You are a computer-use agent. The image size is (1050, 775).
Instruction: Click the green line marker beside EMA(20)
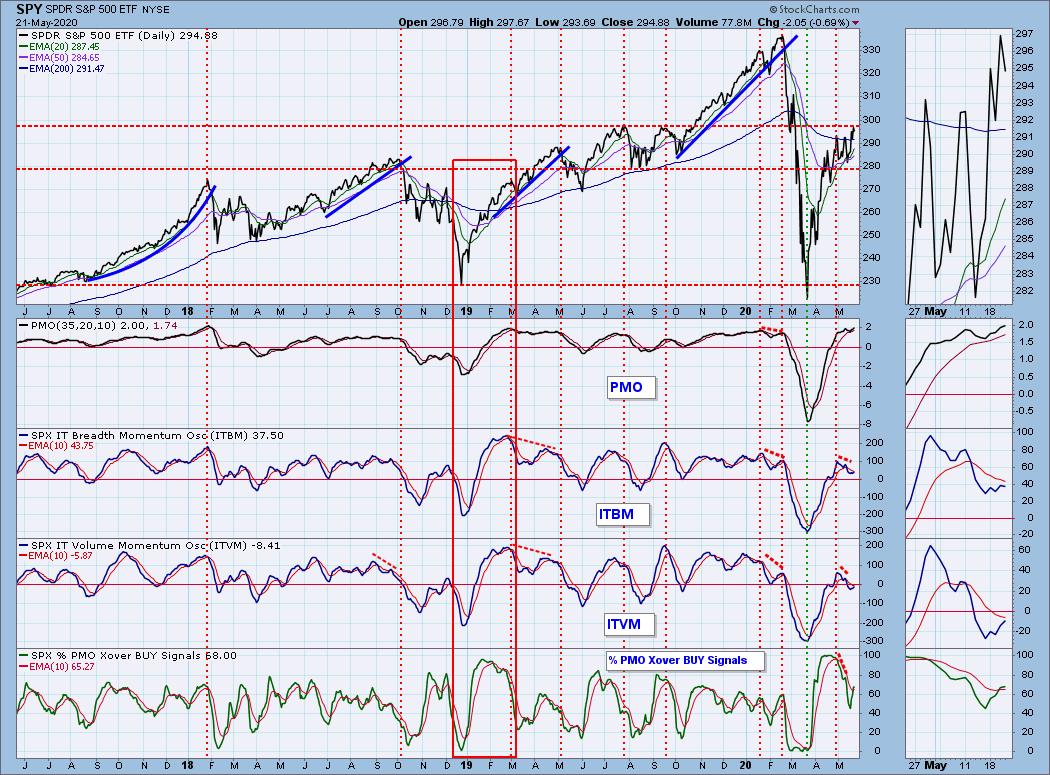(x=23, y=47)
